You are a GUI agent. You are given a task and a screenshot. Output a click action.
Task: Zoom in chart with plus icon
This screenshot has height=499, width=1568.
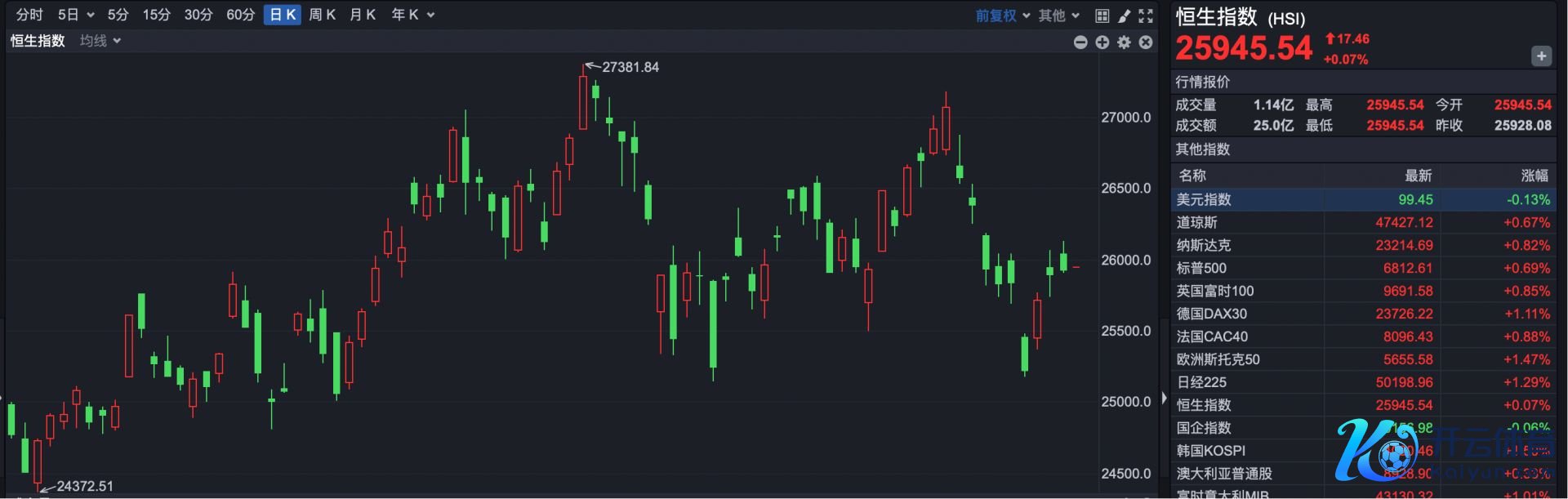[x=1102, y=42]
